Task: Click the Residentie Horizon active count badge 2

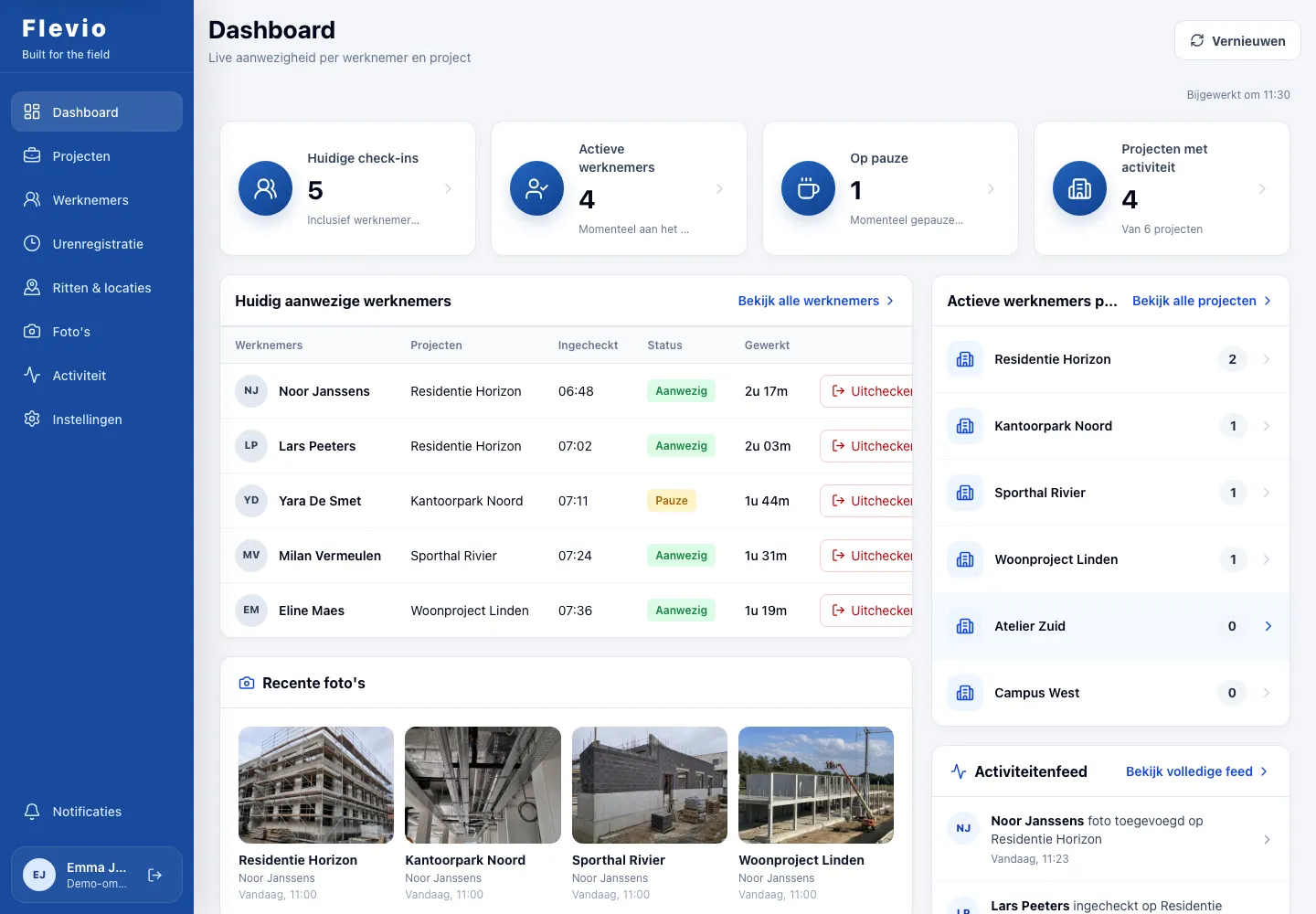Action: coord(1232,359)
